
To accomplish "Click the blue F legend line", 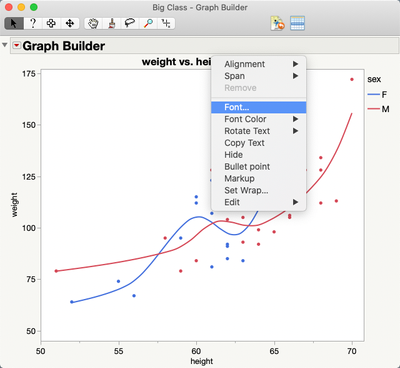I will tap(374, 95).
